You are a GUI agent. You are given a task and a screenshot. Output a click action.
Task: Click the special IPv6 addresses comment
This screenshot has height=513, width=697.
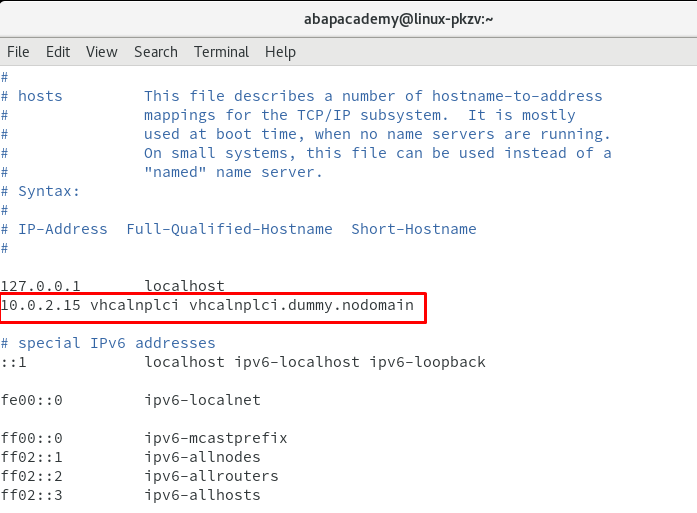[x=108, y=343]
